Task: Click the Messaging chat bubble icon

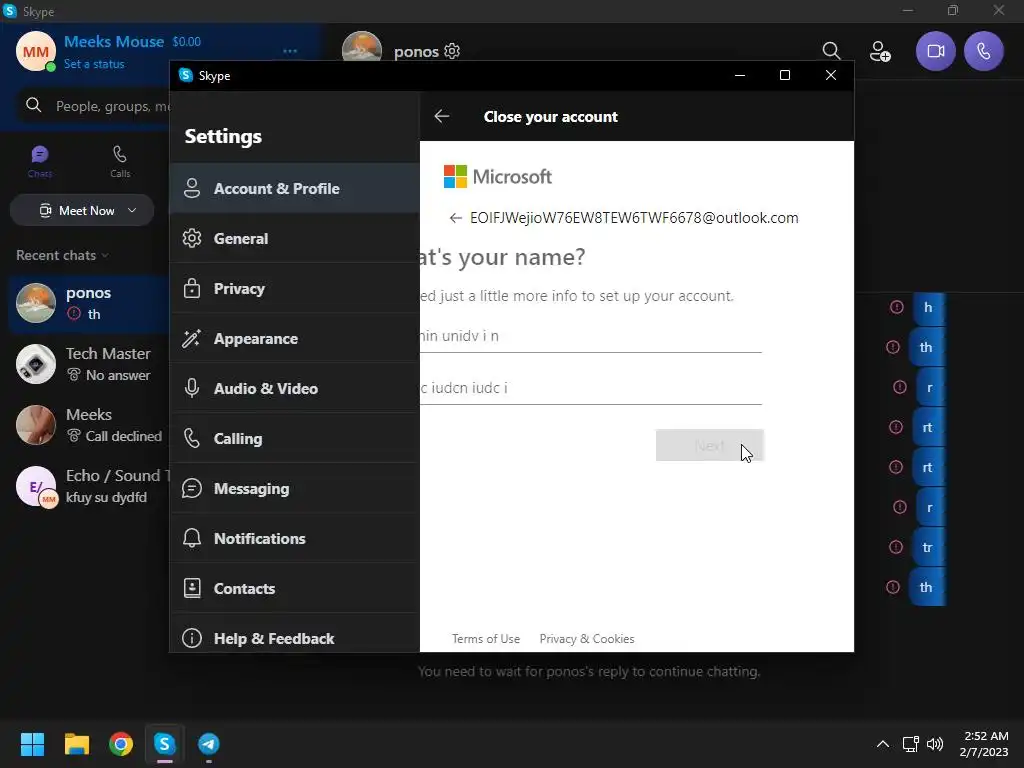Action: tap(192, 488)
